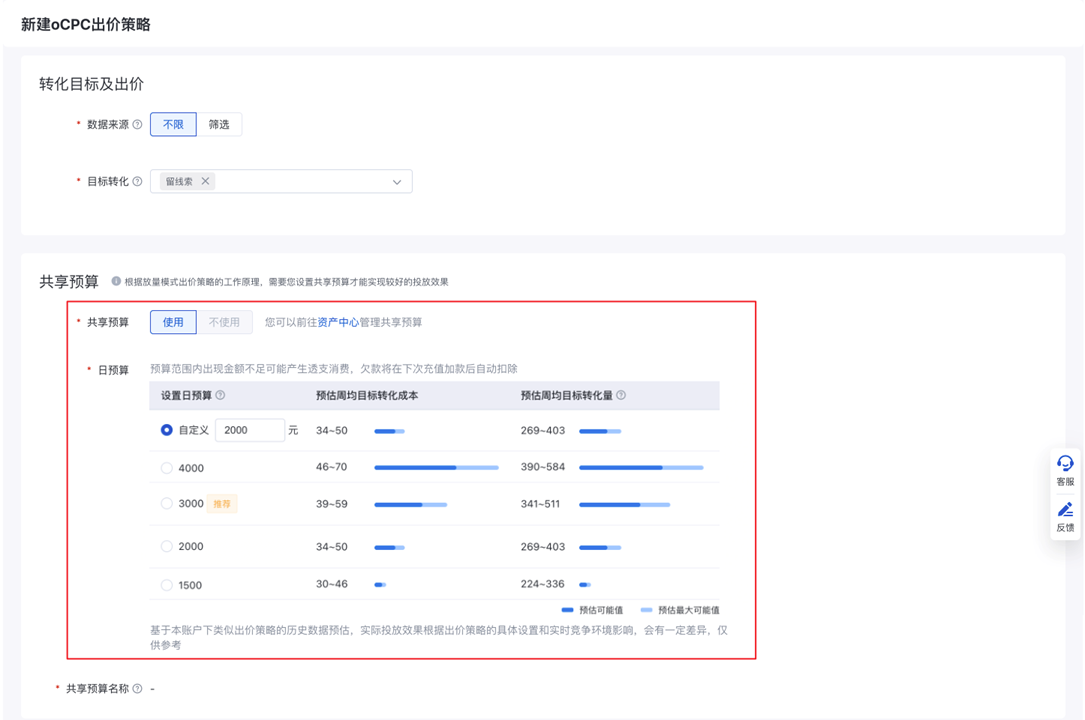The width and height of the screenshot is (1085, 720).
Task: Click 使用 to enable shared budget
Action: (x=173, y=322)
